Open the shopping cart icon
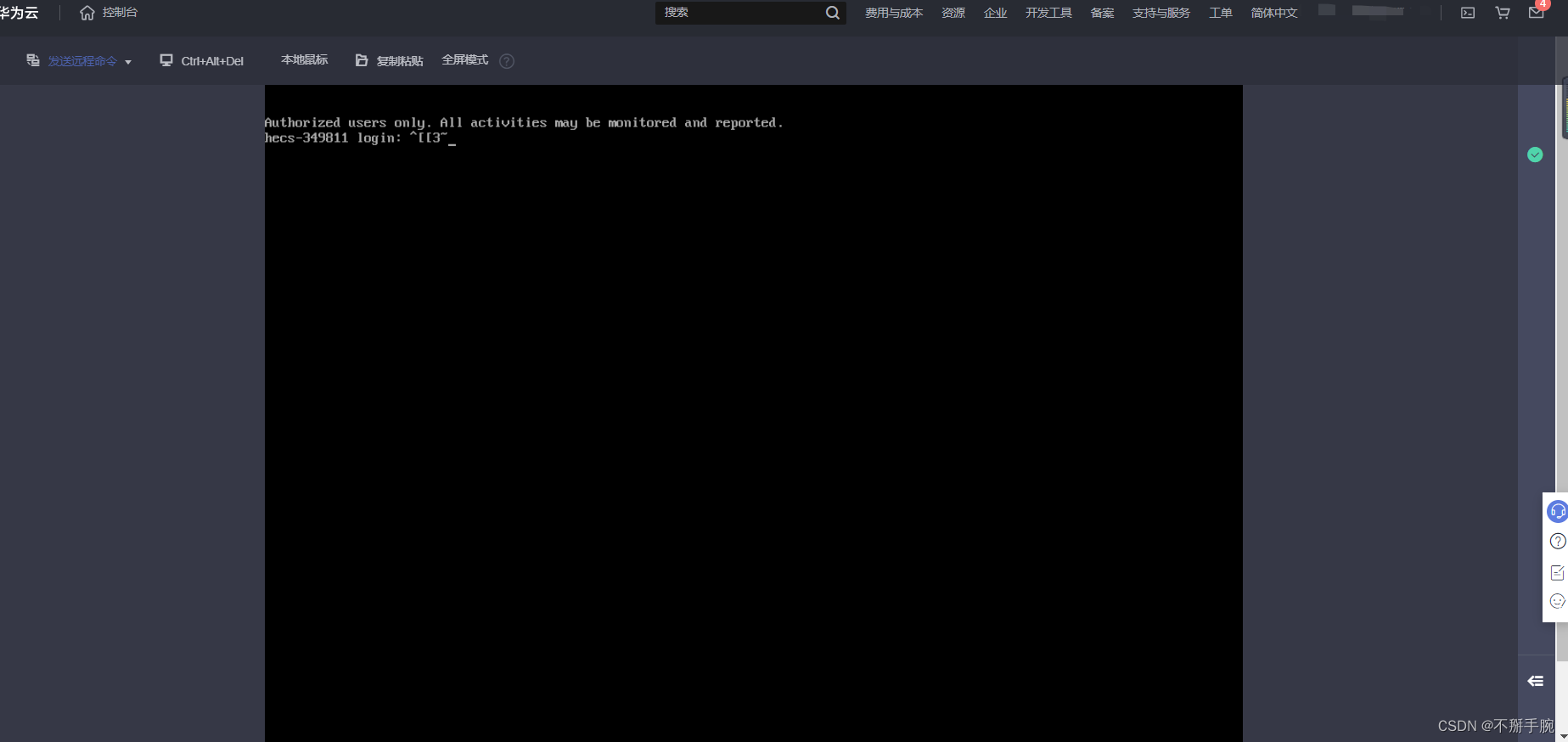This screenshot has width=1568, height=742. [1503, 13]
